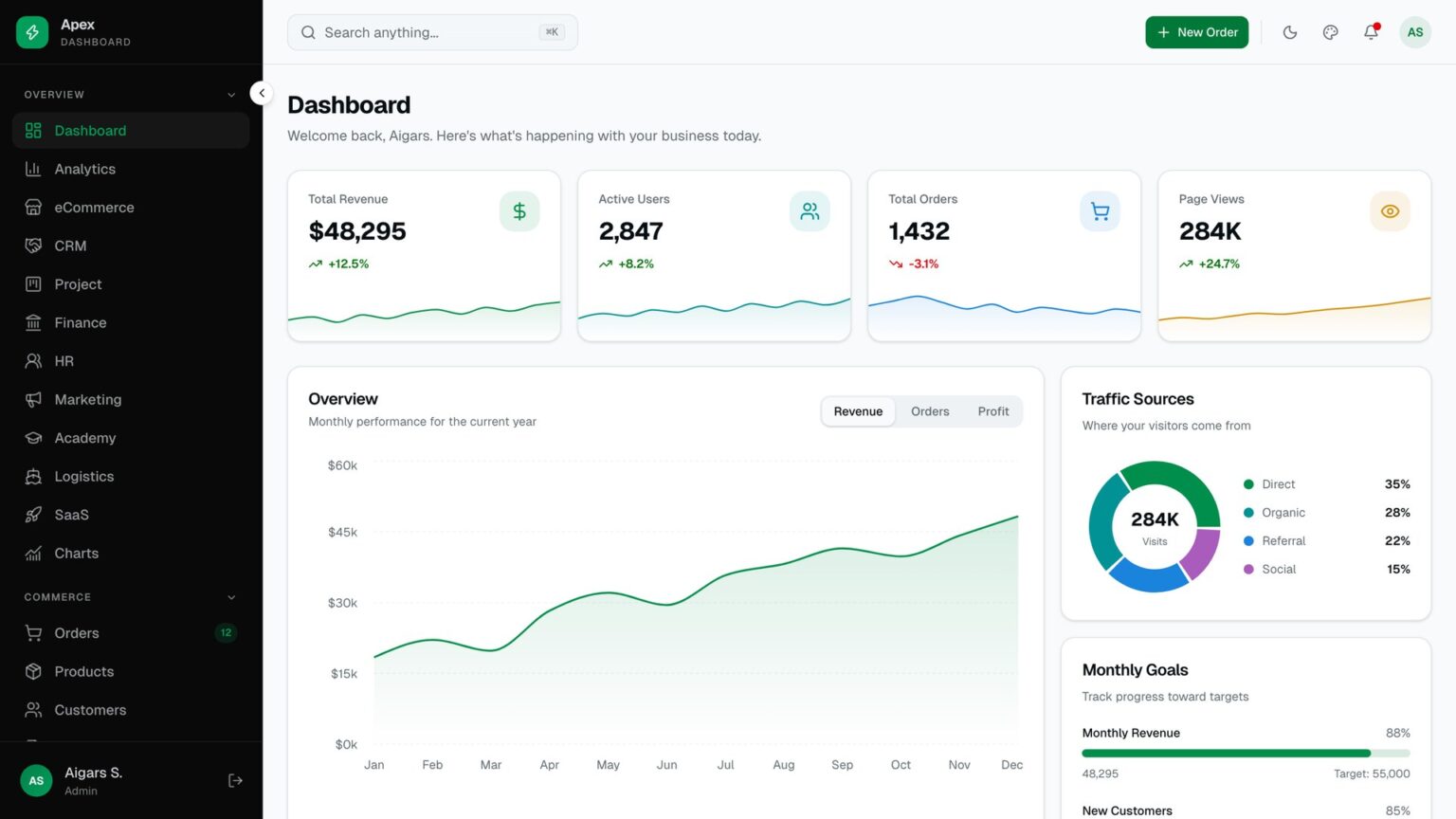Screen dimensions: 1456x819
Task: Click the cart icon on Total Orders card
Action: (1100, 211)
